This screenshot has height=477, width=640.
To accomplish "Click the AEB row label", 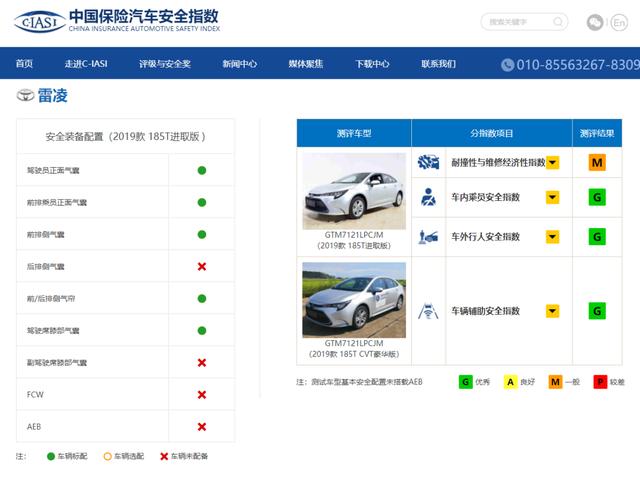I will (x=34, y=426).
